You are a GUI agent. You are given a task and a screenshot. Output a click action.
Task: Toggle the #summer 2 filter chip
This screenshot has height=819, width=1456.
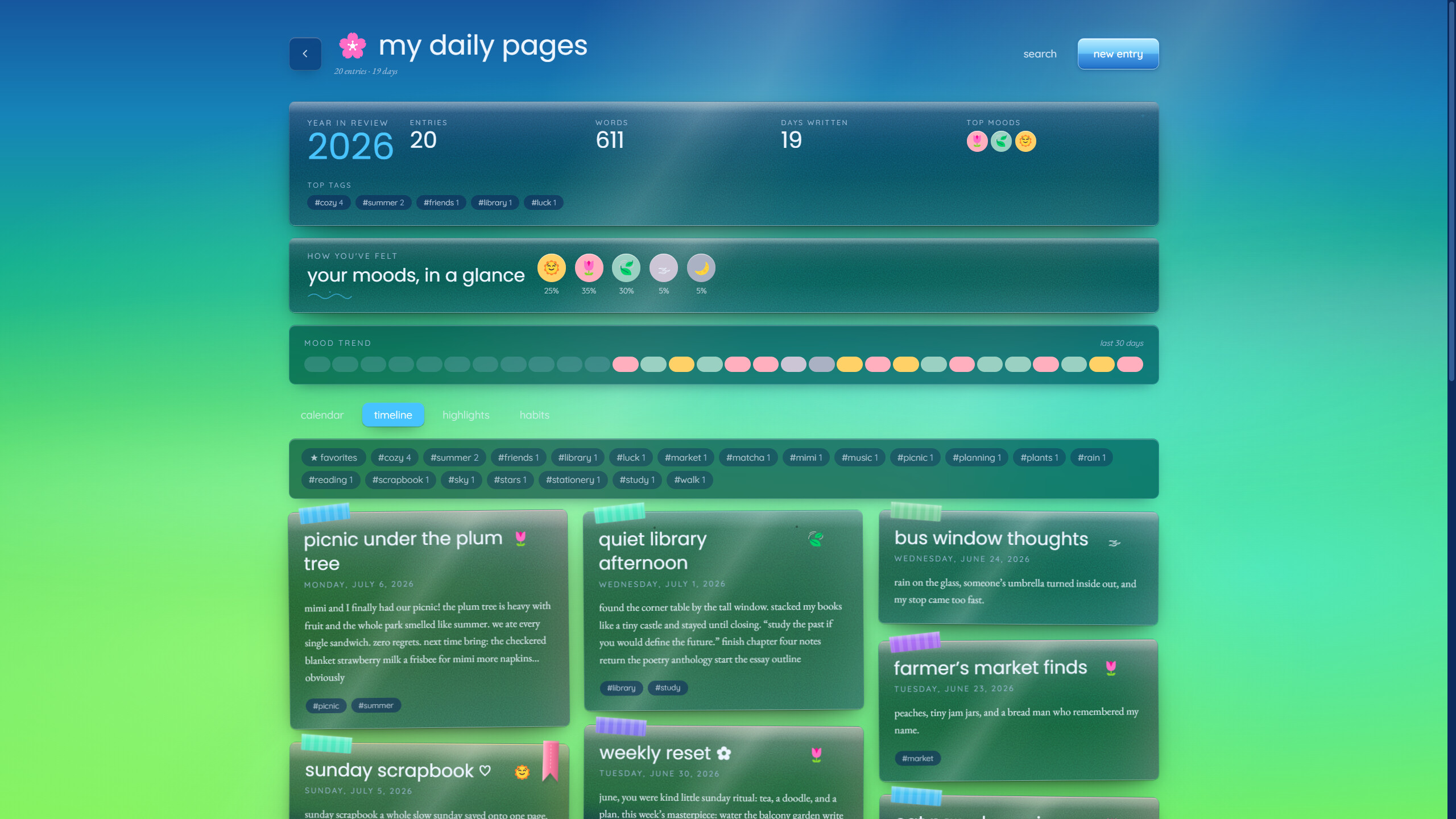coord(454,457)
